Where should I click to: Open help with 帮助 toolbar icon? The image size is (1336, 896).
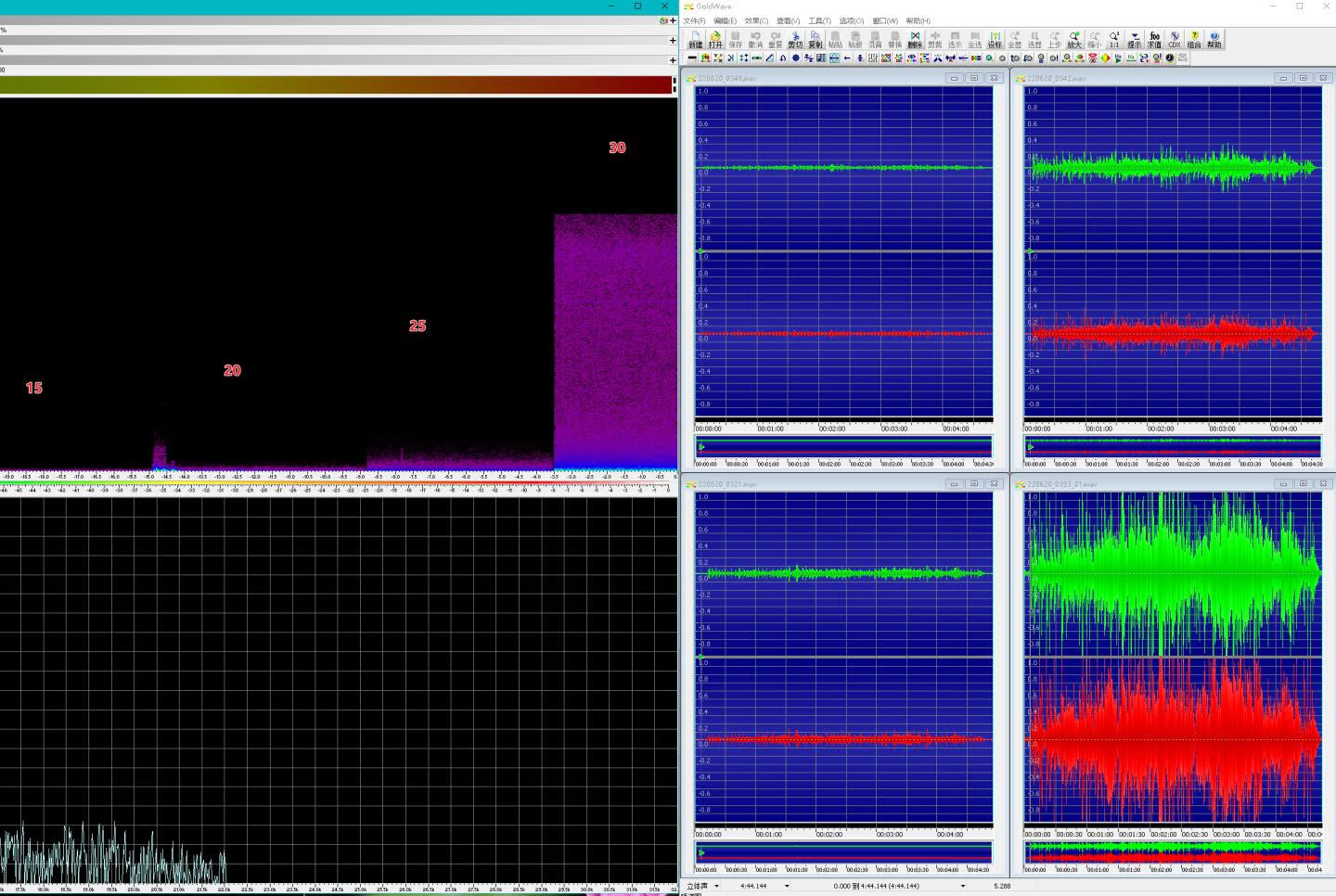tap(1214, 40)
